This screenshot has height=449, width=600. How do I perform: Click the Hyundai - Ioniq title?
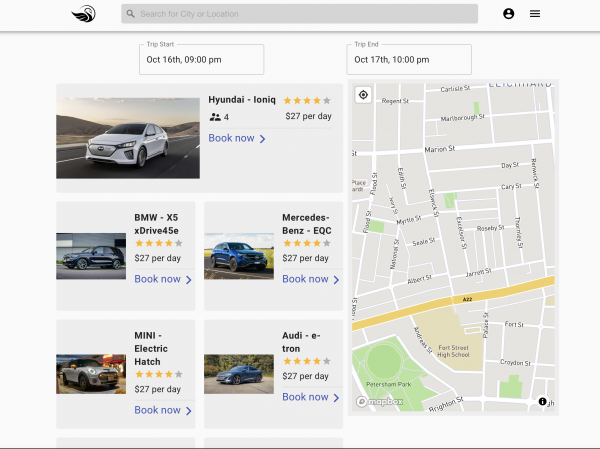241,100
